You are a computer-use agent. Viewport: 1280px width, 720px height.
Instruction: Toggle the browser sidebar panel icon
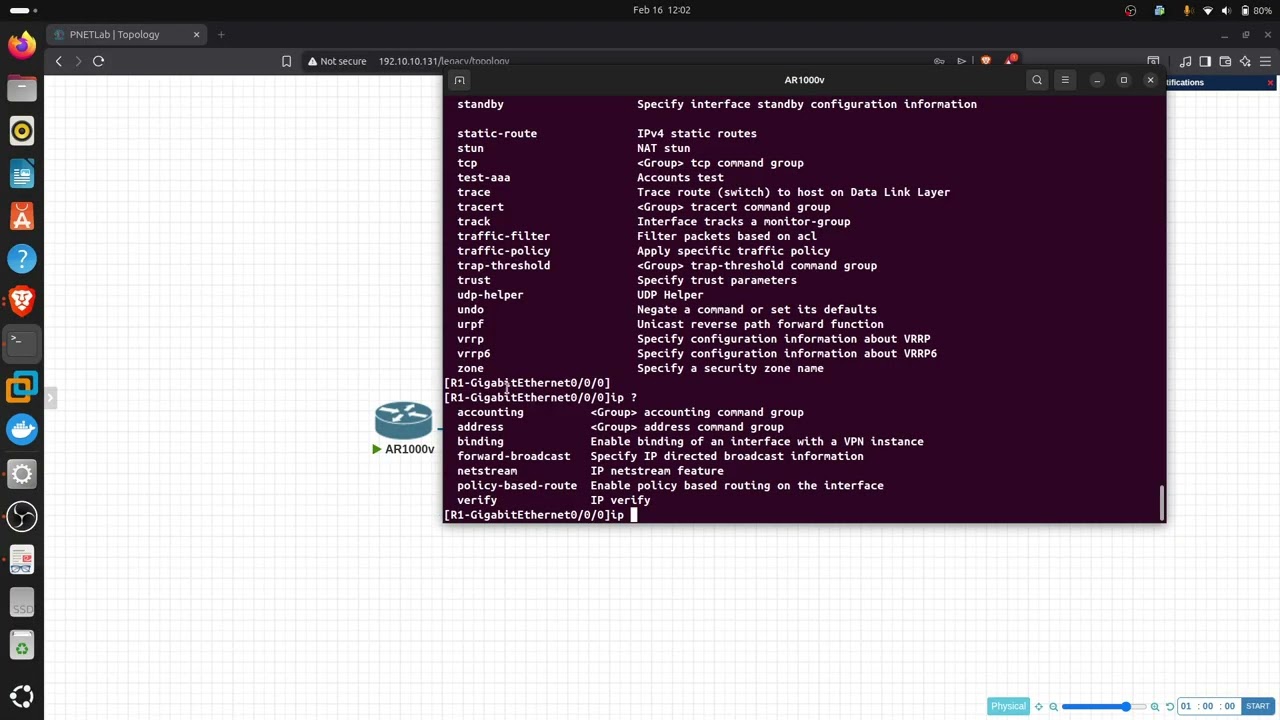click(1205, 61)
